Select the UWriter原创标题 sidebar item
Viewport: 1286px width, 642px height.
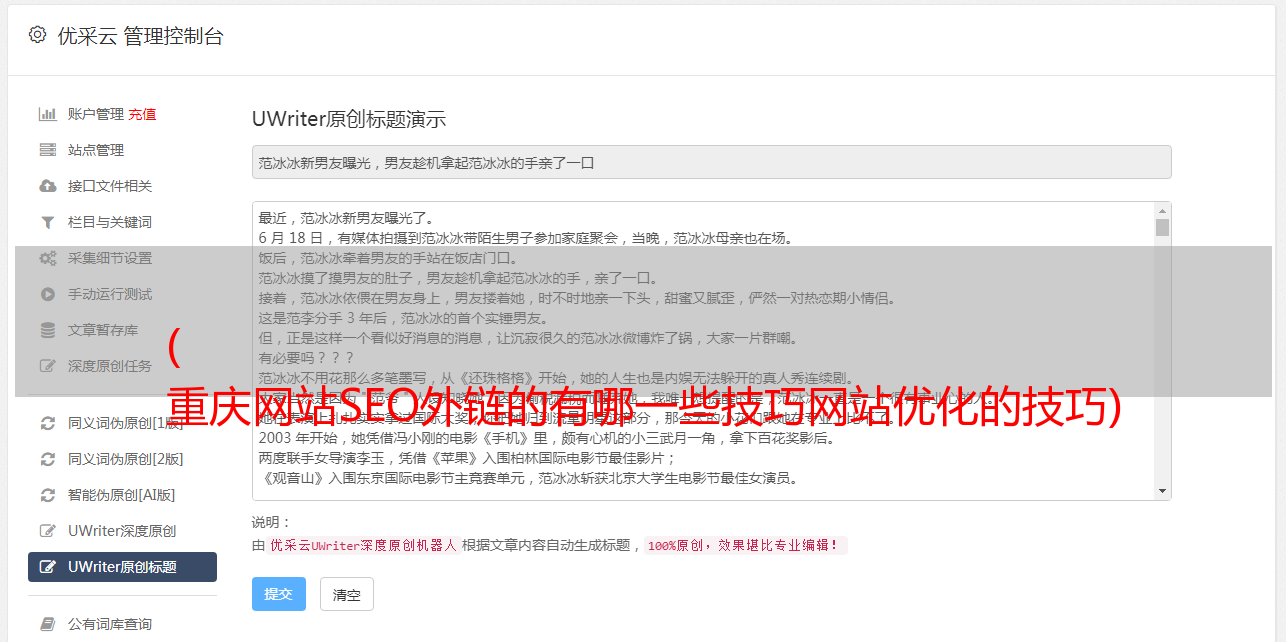(122, 567)
